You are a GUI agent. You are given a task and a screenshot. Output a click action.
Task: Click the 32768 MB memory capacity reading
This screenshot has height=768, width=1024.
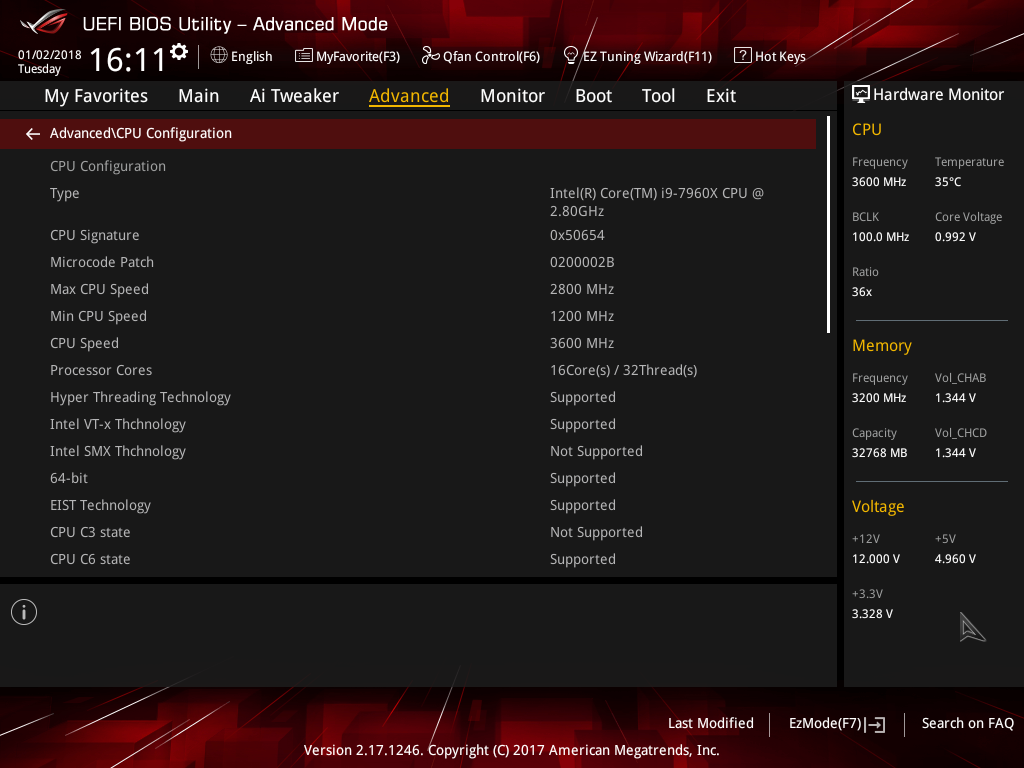tap(879, 453)
